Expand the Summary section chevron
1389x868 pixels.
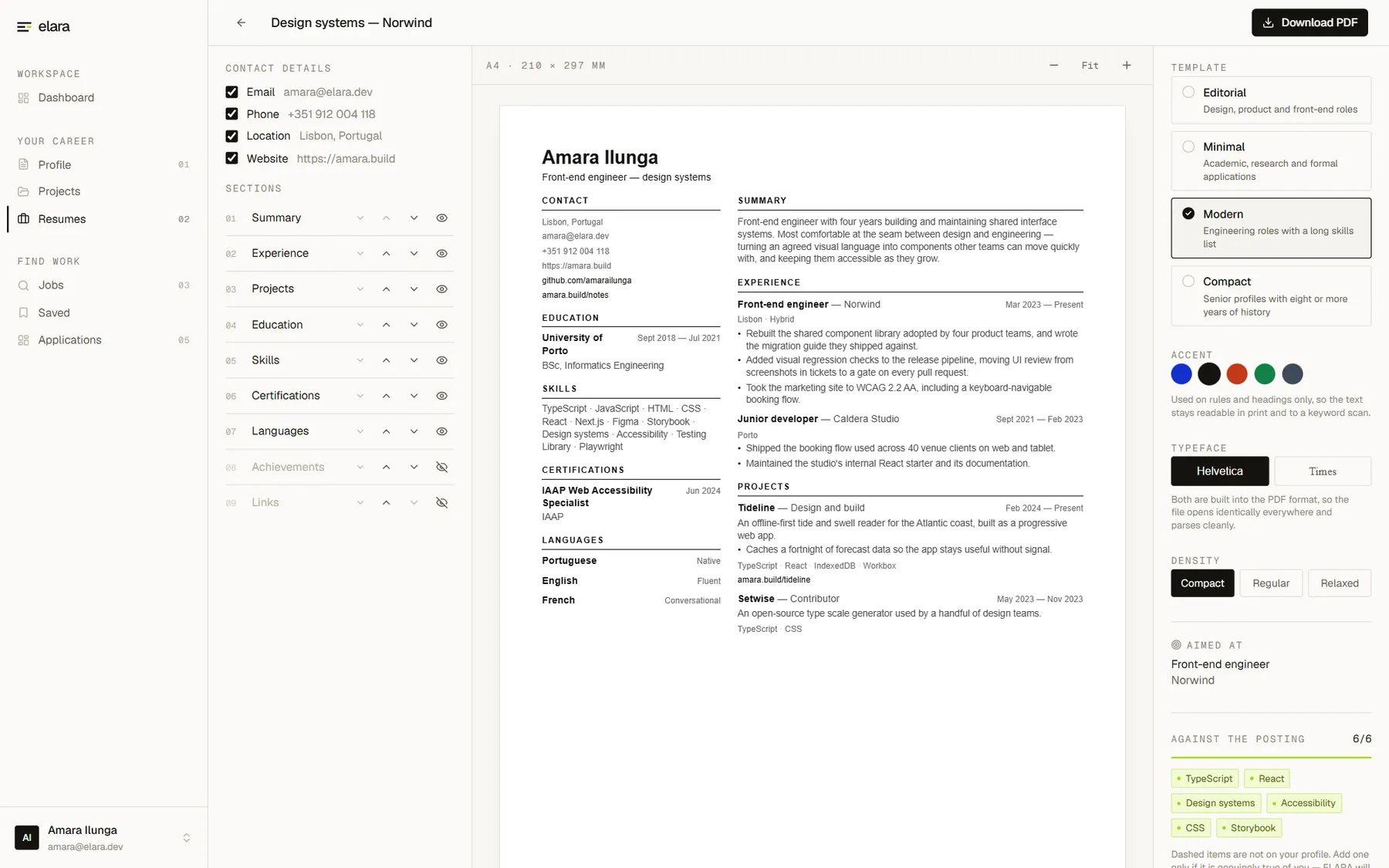(x=360, y=218)
